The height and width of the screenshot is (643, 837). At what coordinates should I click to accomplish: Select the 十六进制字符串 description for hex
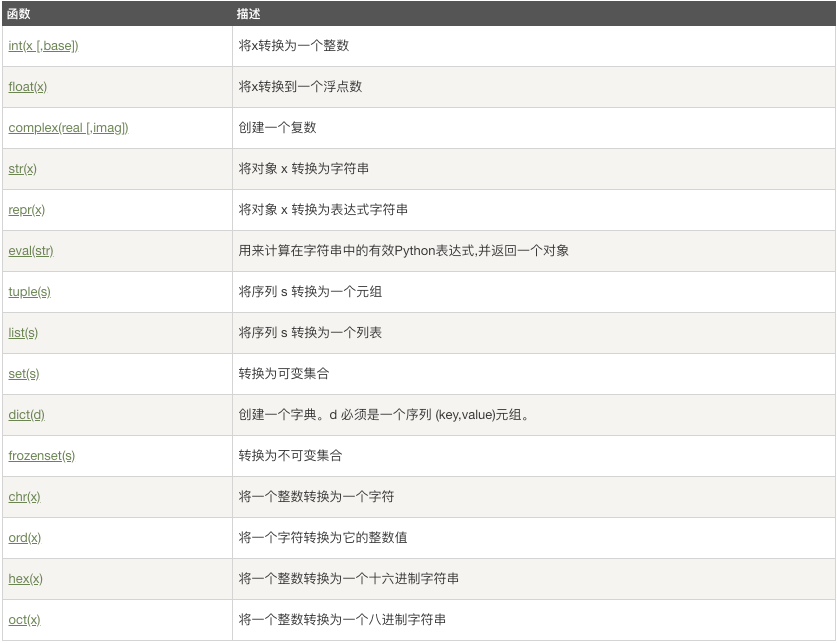click(x=349, y=579)
